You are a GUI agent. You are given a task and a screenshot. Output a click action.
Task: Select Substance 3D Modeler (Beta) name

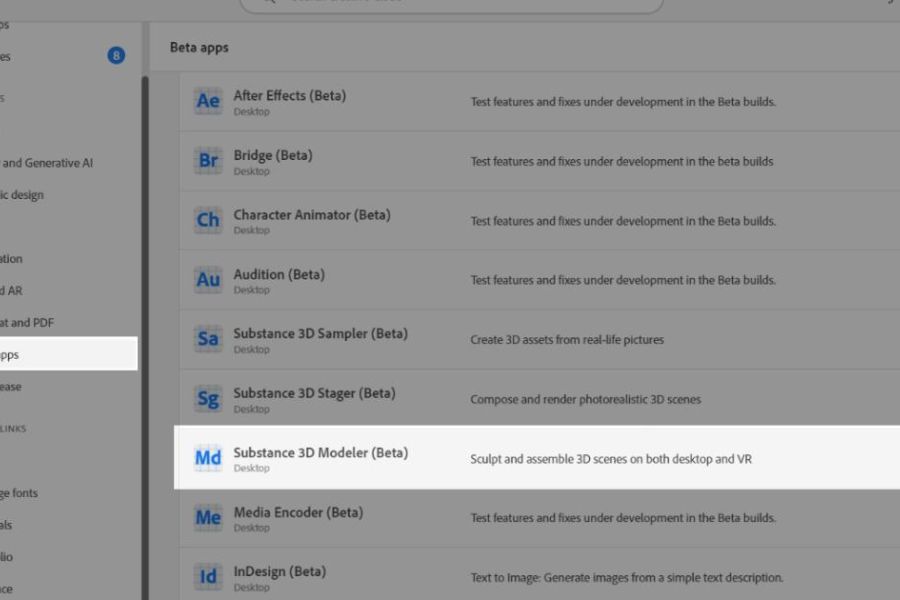[x=320, y=453]
